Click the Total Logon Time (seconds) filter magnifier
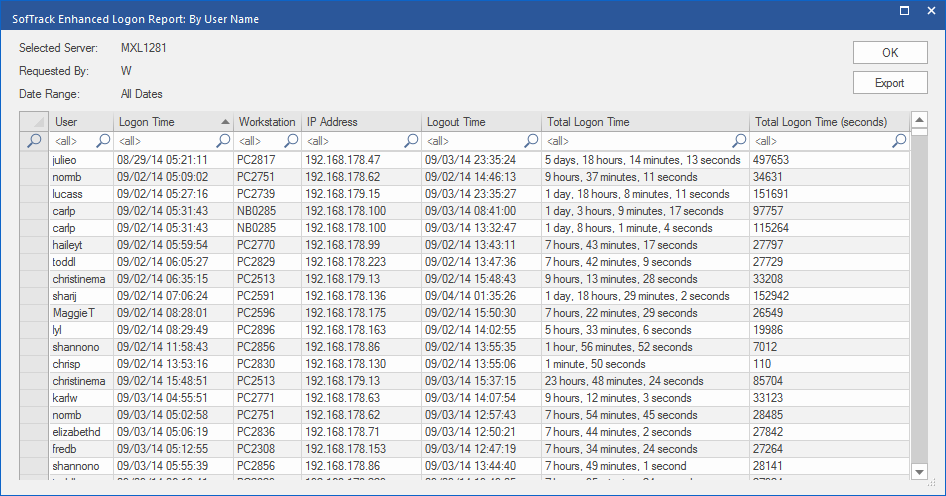Screen dimensions: 946x496 coord(899,141)
